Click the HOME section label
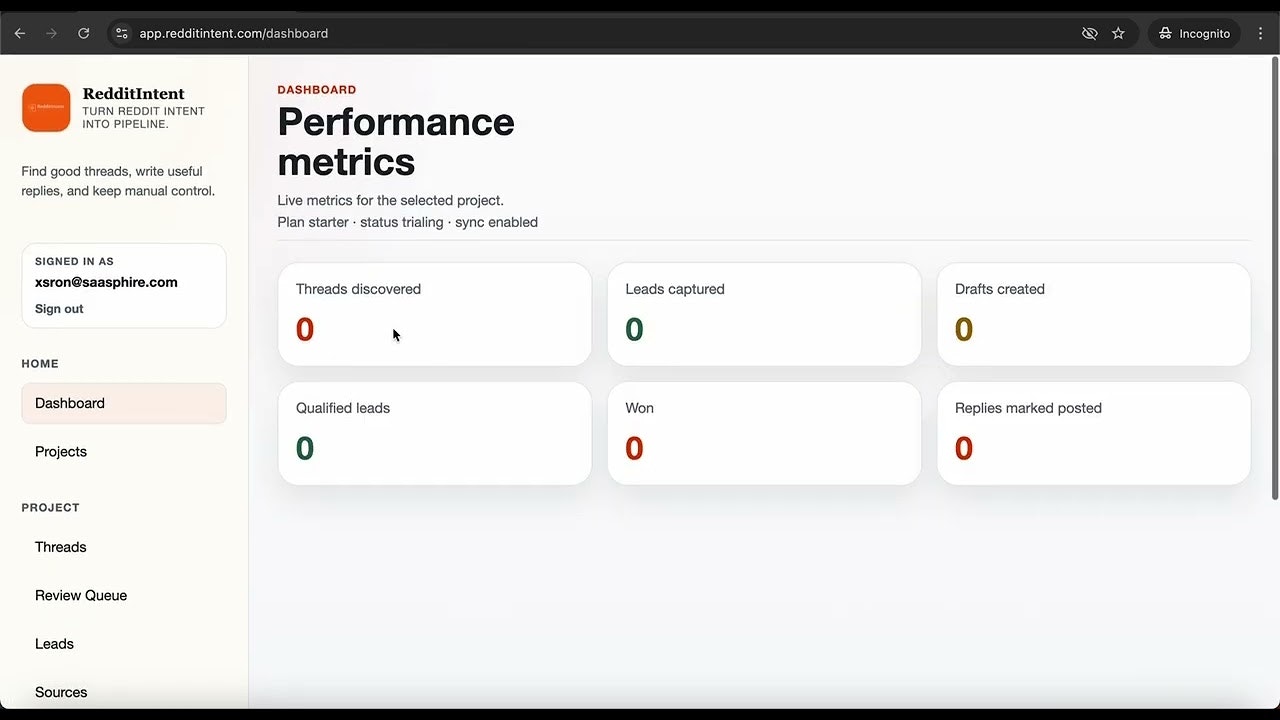Viewport: 1280px width, 720px height. click(x=40, y=363)
